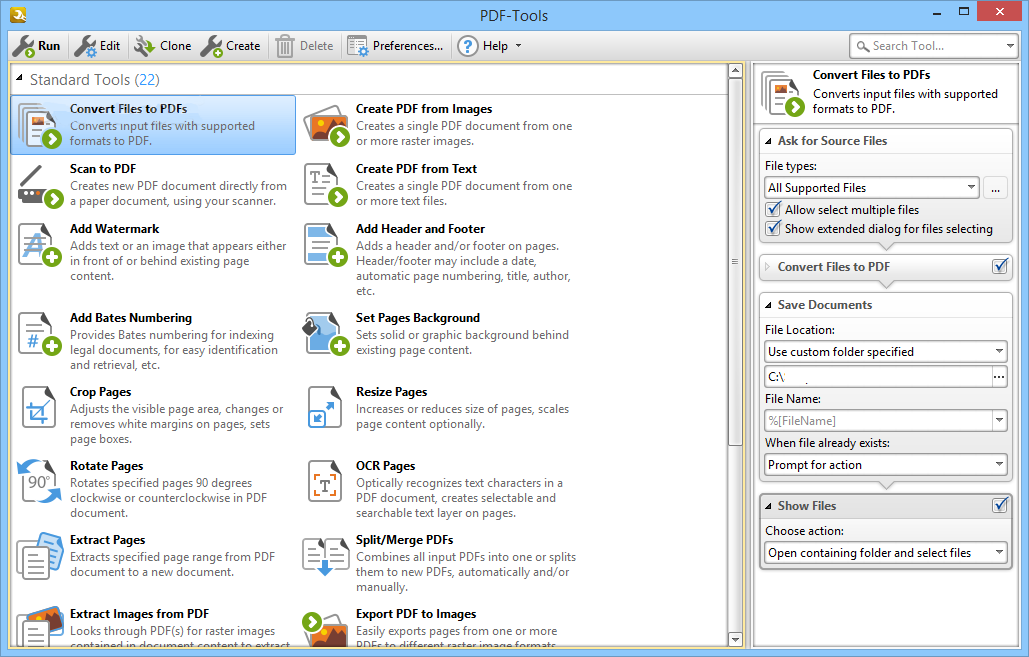The height and width of the screenshot is (657, 1029).
Task: Click the browse button beside file types
Action: click(996, 187)
